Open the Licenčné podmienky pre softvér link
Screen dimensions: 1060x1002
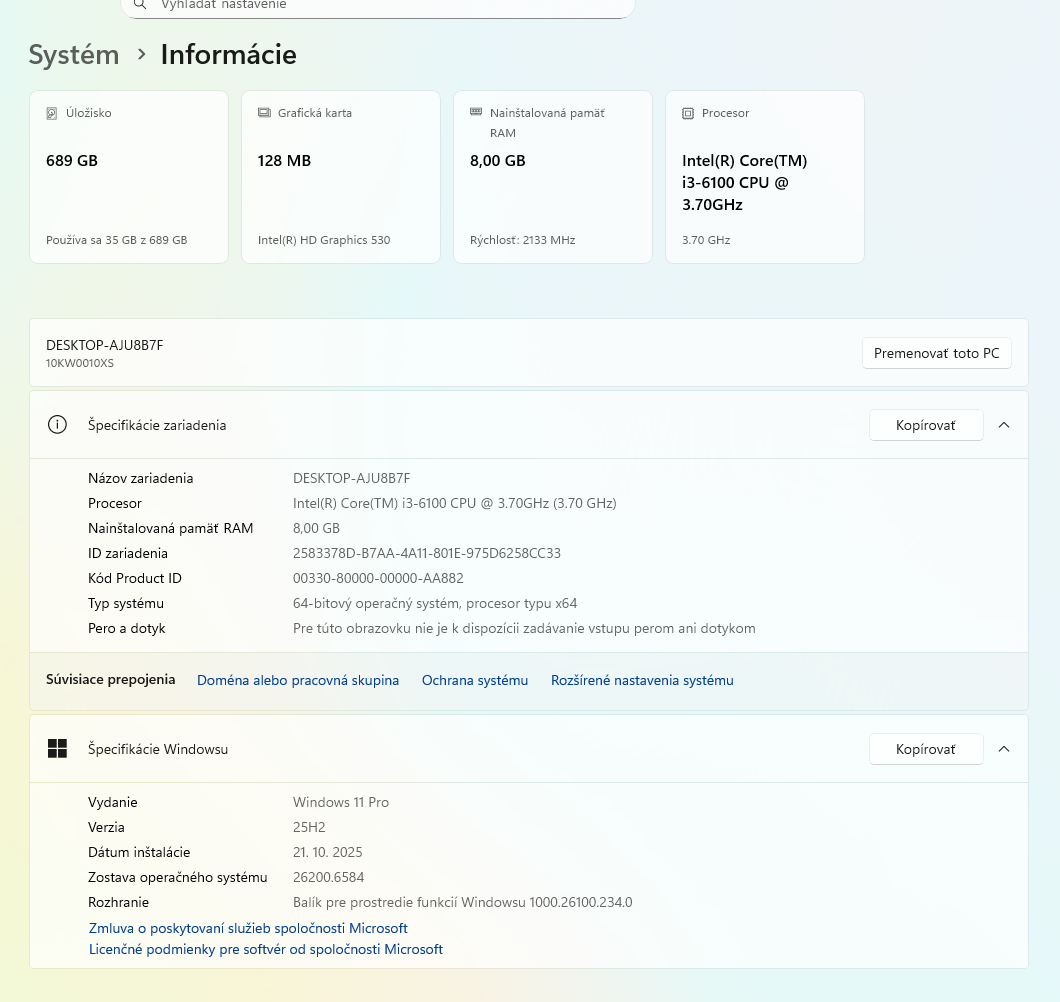coord(265,949)
